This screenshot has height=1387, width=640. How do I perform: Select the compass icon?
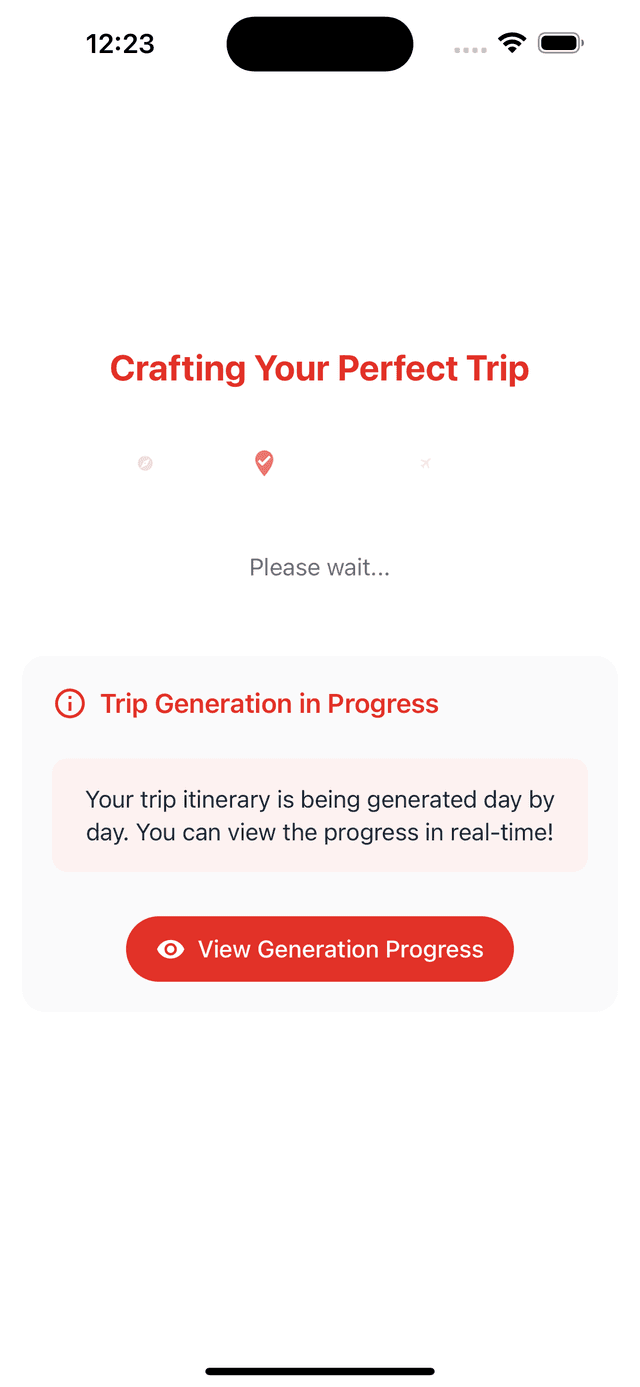(x=145, y=463)
